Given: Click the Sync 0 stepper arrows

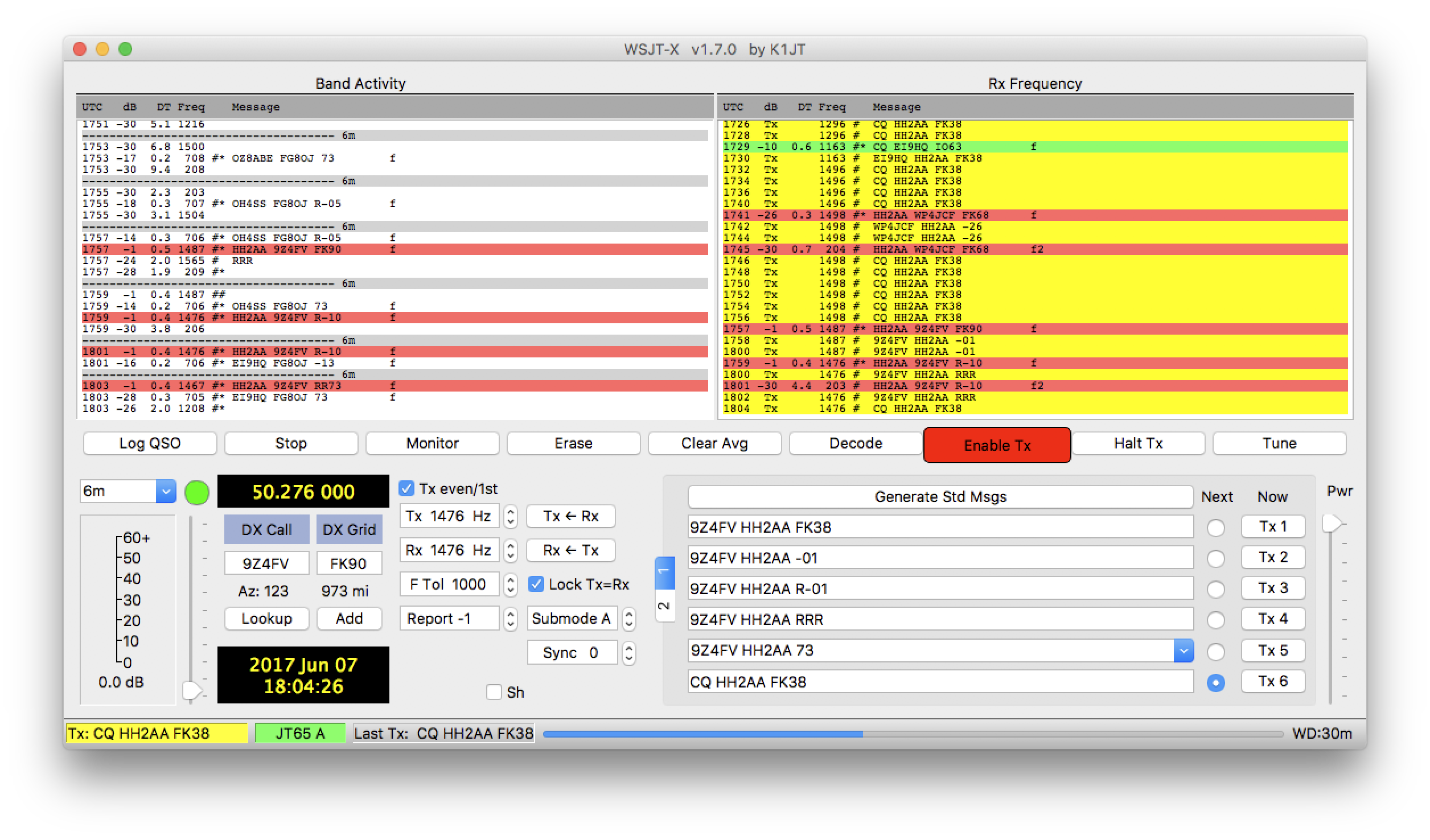Looking at the screenshot, I should pos(628,653).
